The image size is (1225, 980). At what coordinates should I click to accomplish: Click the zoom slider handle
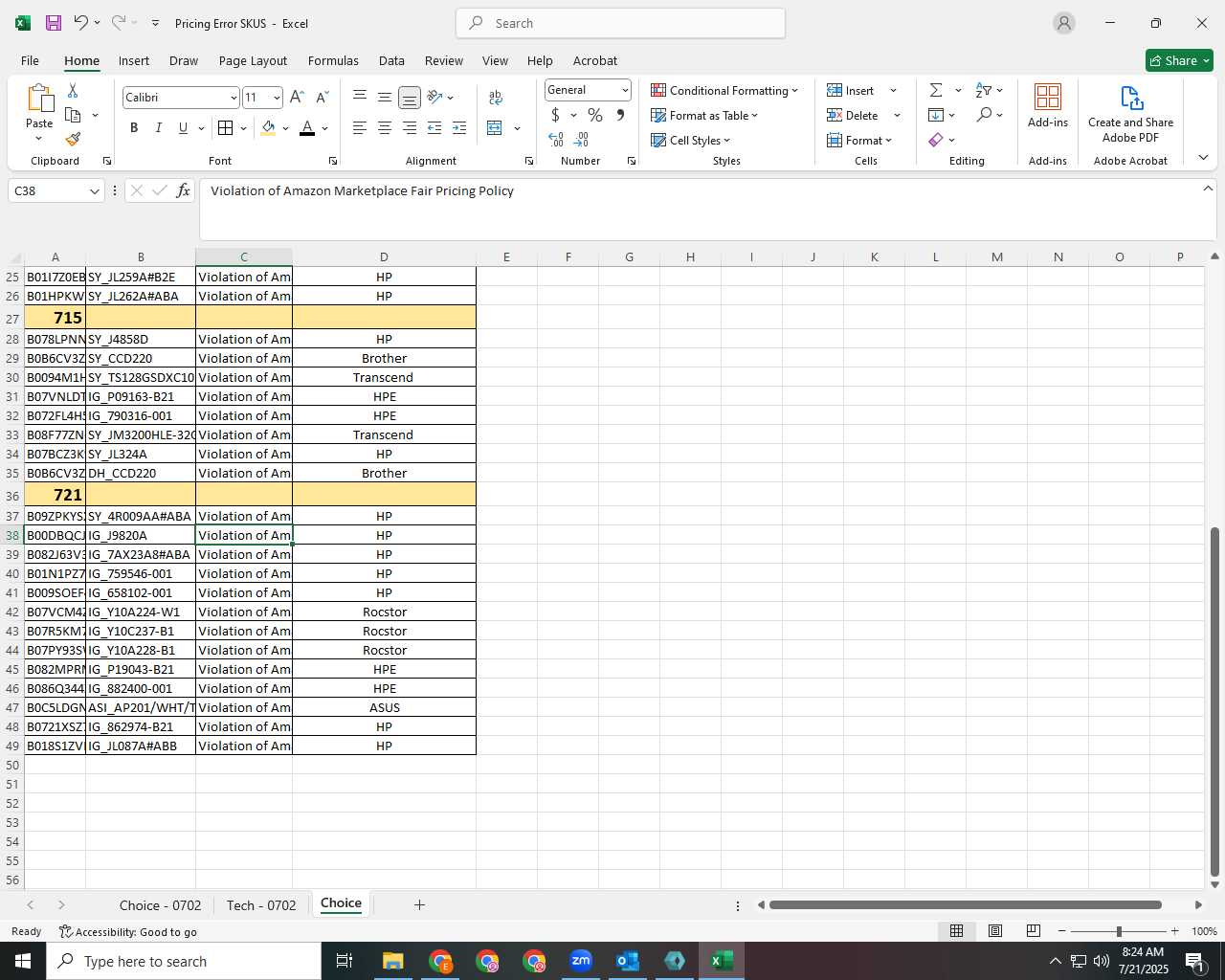[1119, 931]
